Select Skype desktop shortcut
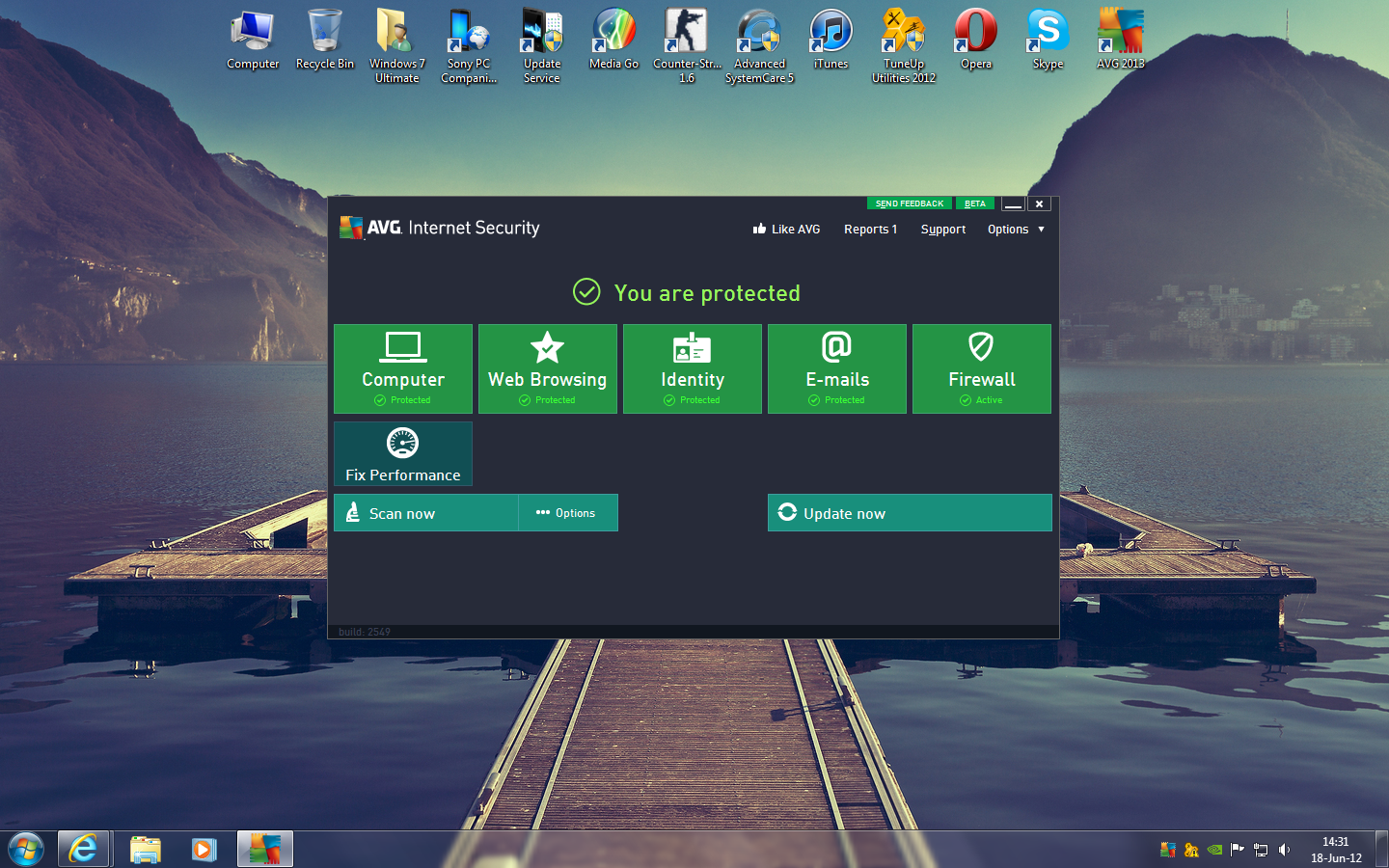Image resolution: width=1389 pixels, height=868 pixels. point(1048,41)
